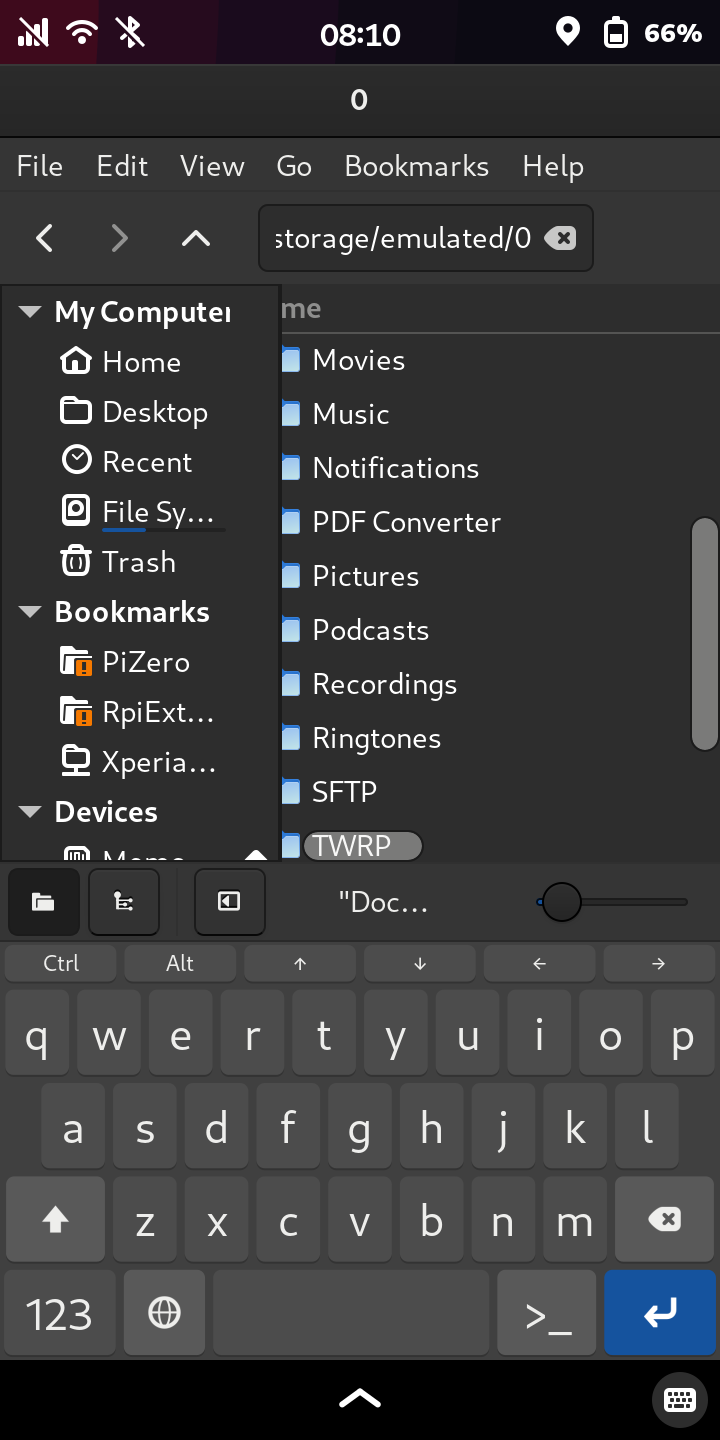
Task: Go up to the parent folder
Action: 196,238
